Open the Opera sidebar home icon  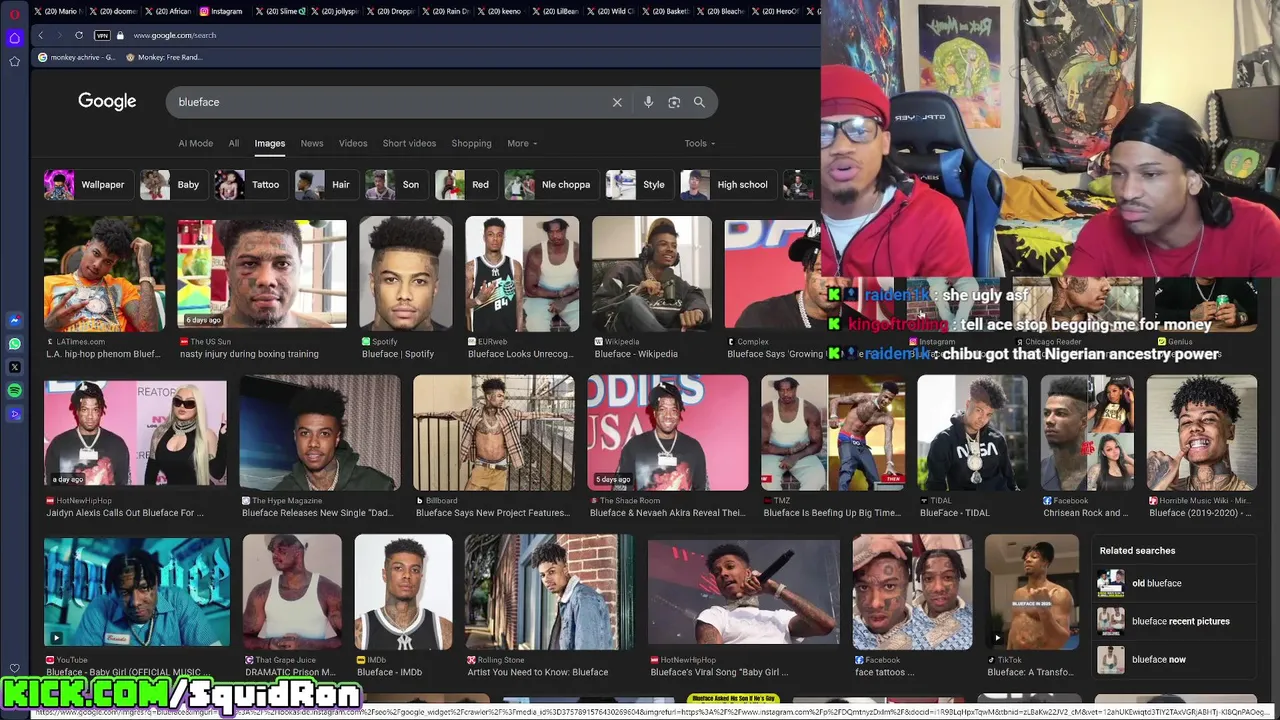(14, 38)
